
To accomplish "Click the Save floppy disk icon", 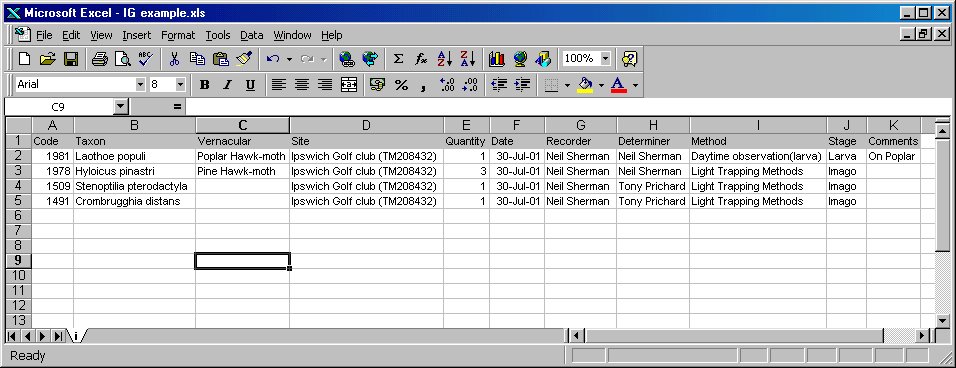I will pyautogui.click(x=71, y=59).
